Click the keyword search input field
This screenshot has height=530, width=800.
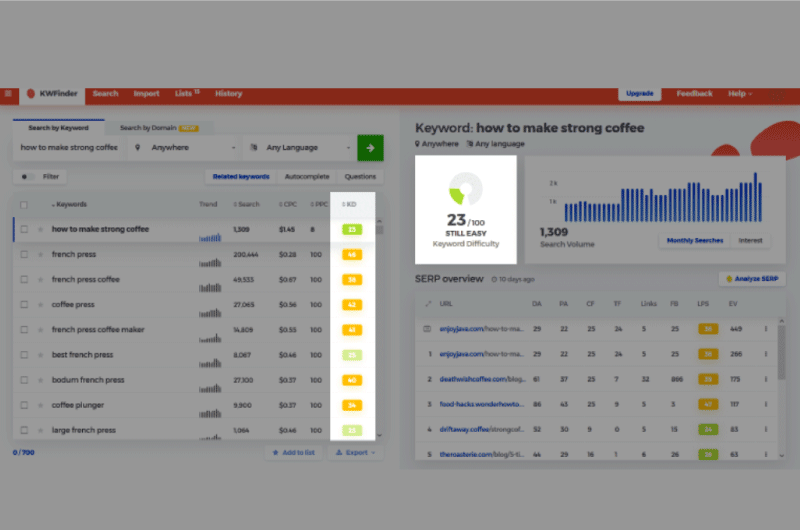click(x=68, y=148)
